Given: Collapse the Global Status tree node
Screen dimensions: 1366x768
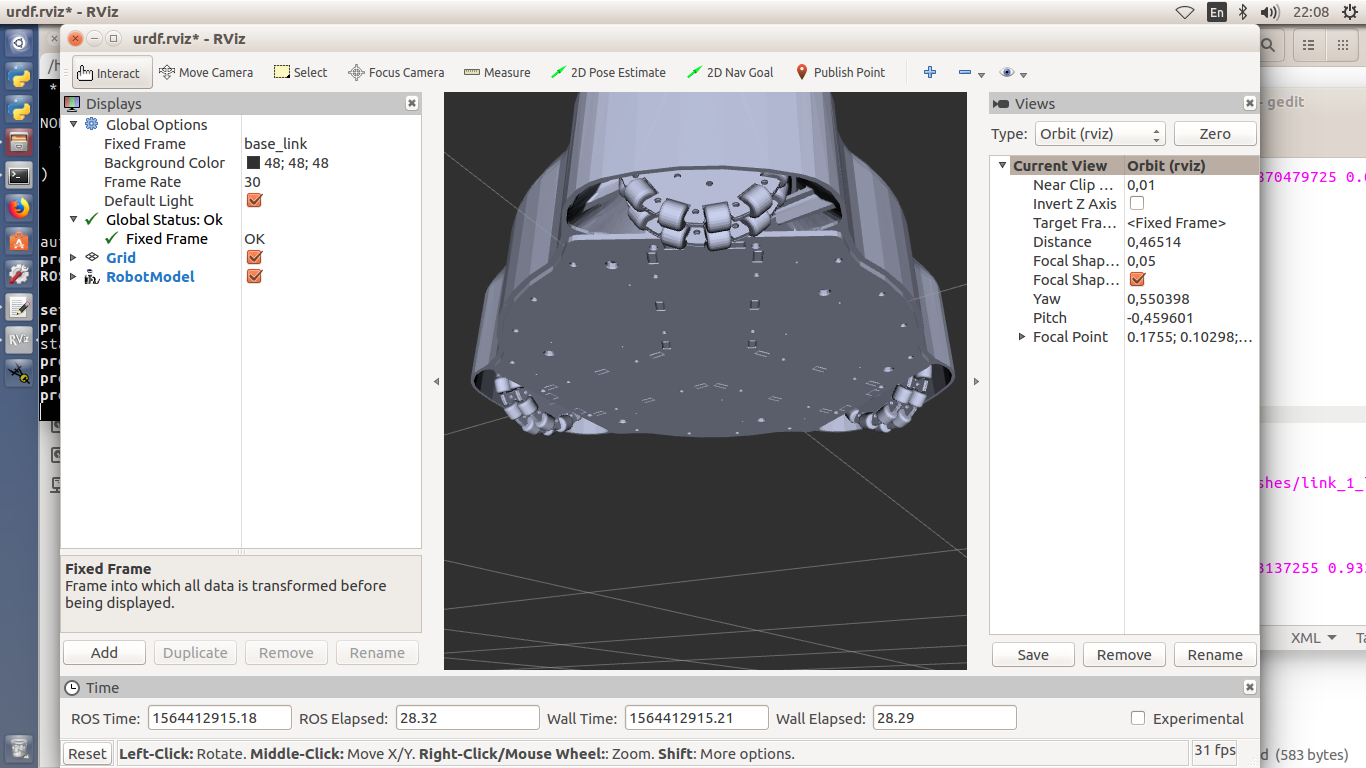Looking at the screenshot, I should pyautogui.click(x=73, y=219).
